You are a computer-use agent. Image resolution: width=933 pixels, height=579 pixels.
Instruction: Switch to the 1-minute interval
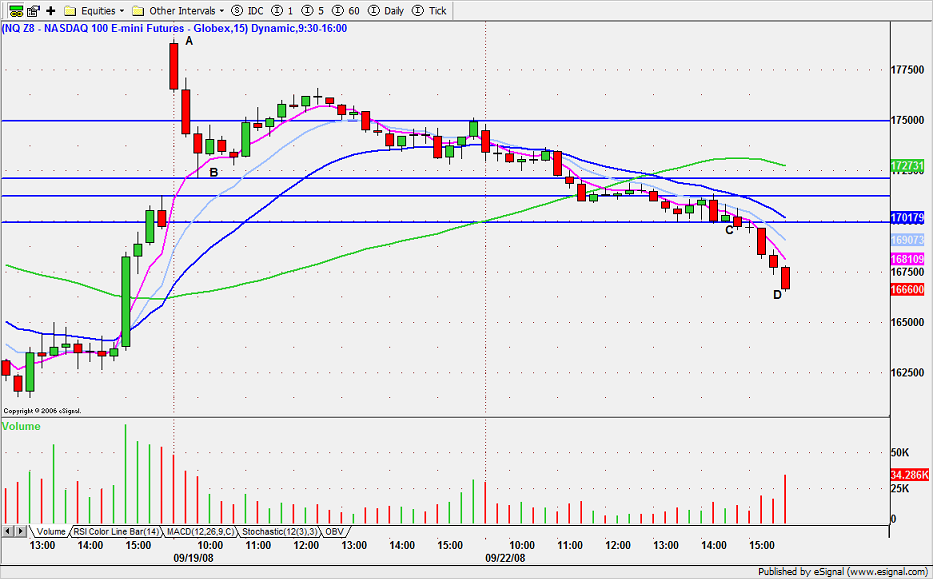[283, 11]
